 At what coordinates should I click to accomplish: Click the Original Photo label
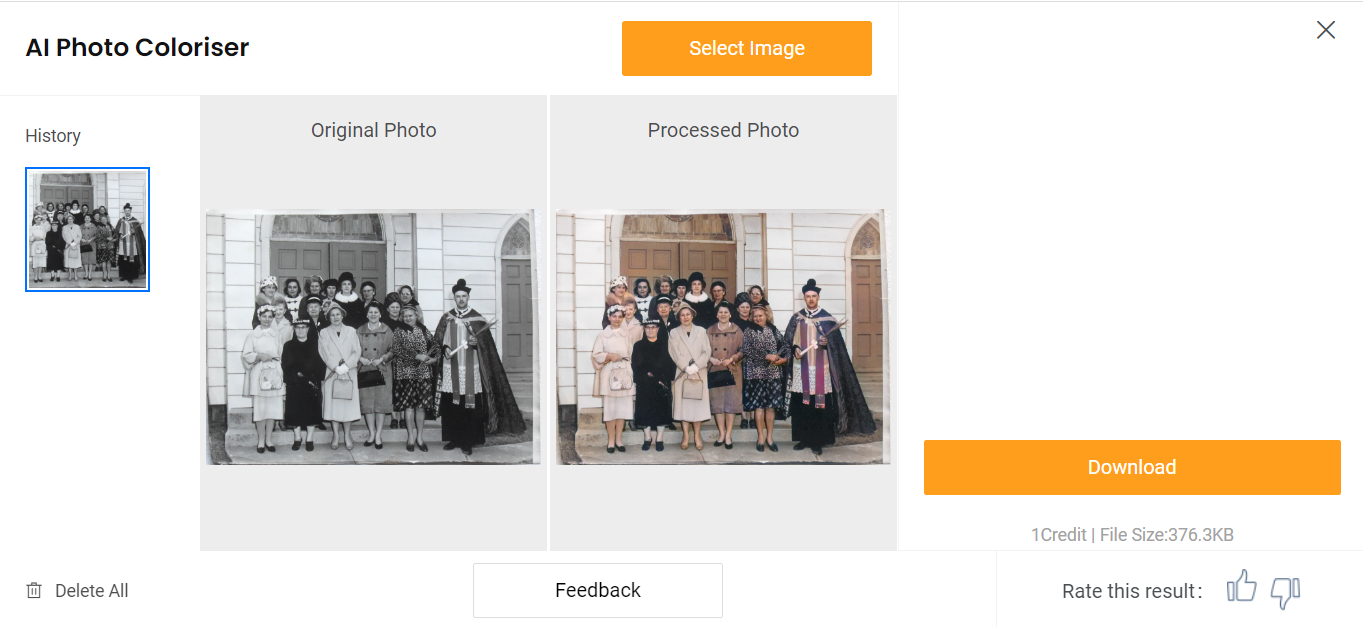[x=374, y=130]
